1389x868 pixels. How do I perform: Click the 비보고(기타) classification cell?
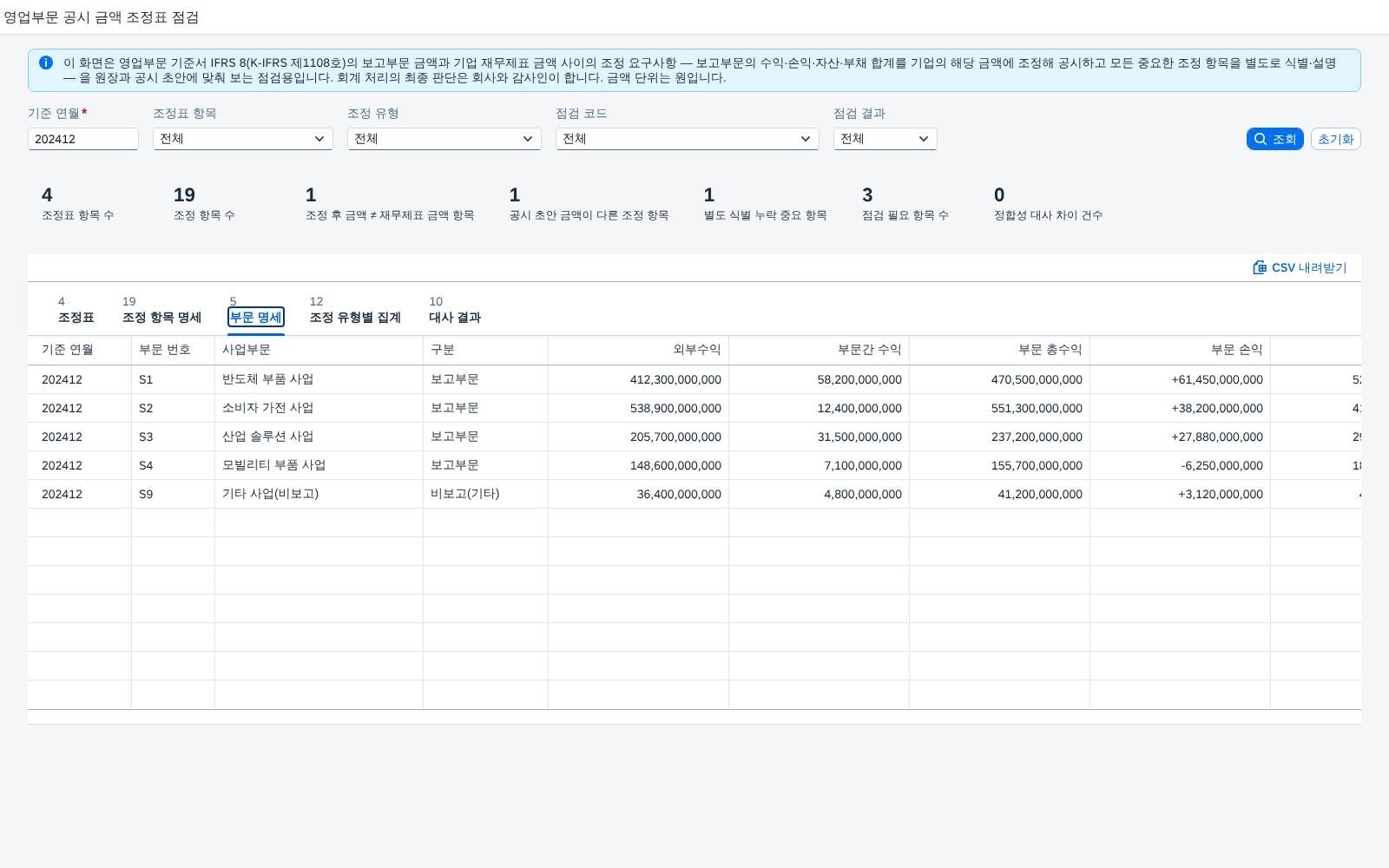click(x=485, y=494)
